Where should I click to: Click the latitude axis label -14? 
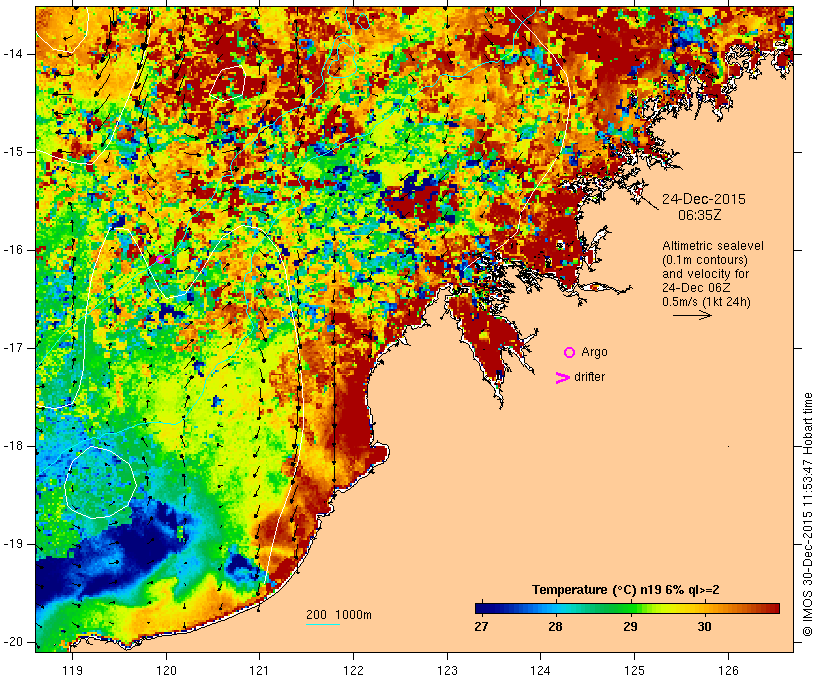coord(13,54)
